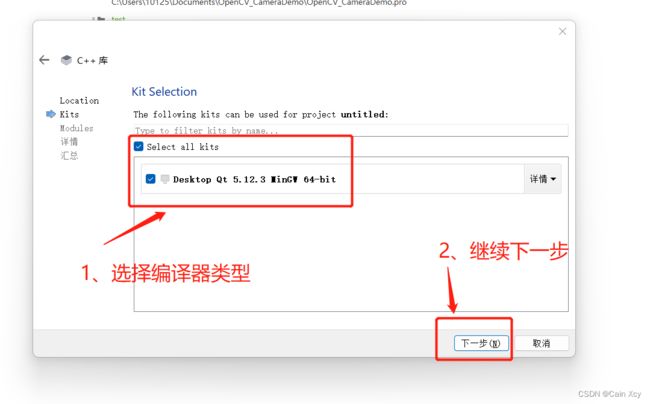Click the blue arrow beside Kits step
The image size is (650, 404).
point(51,114)
